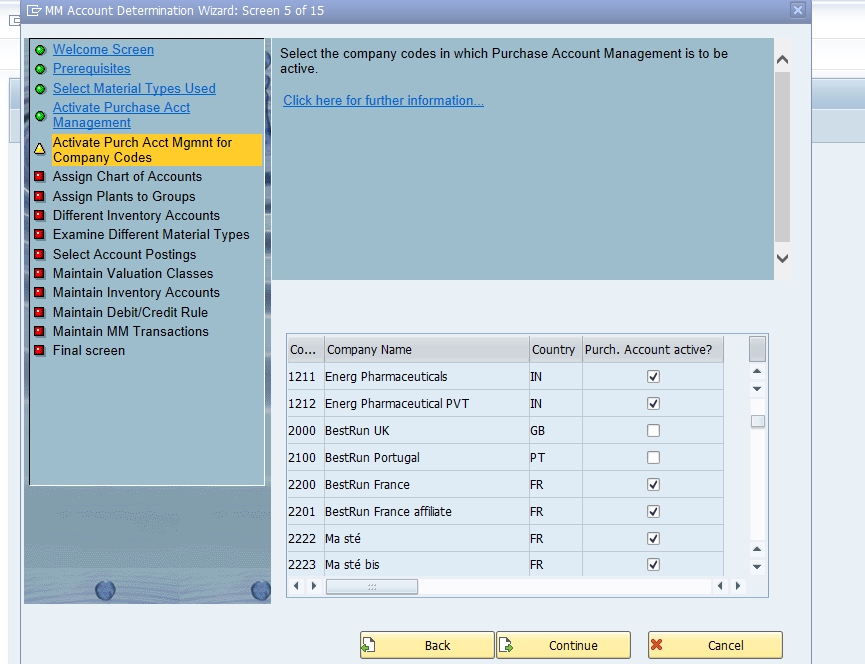Click PT country cell
The image size is (865, 664).
coord(556,458)
